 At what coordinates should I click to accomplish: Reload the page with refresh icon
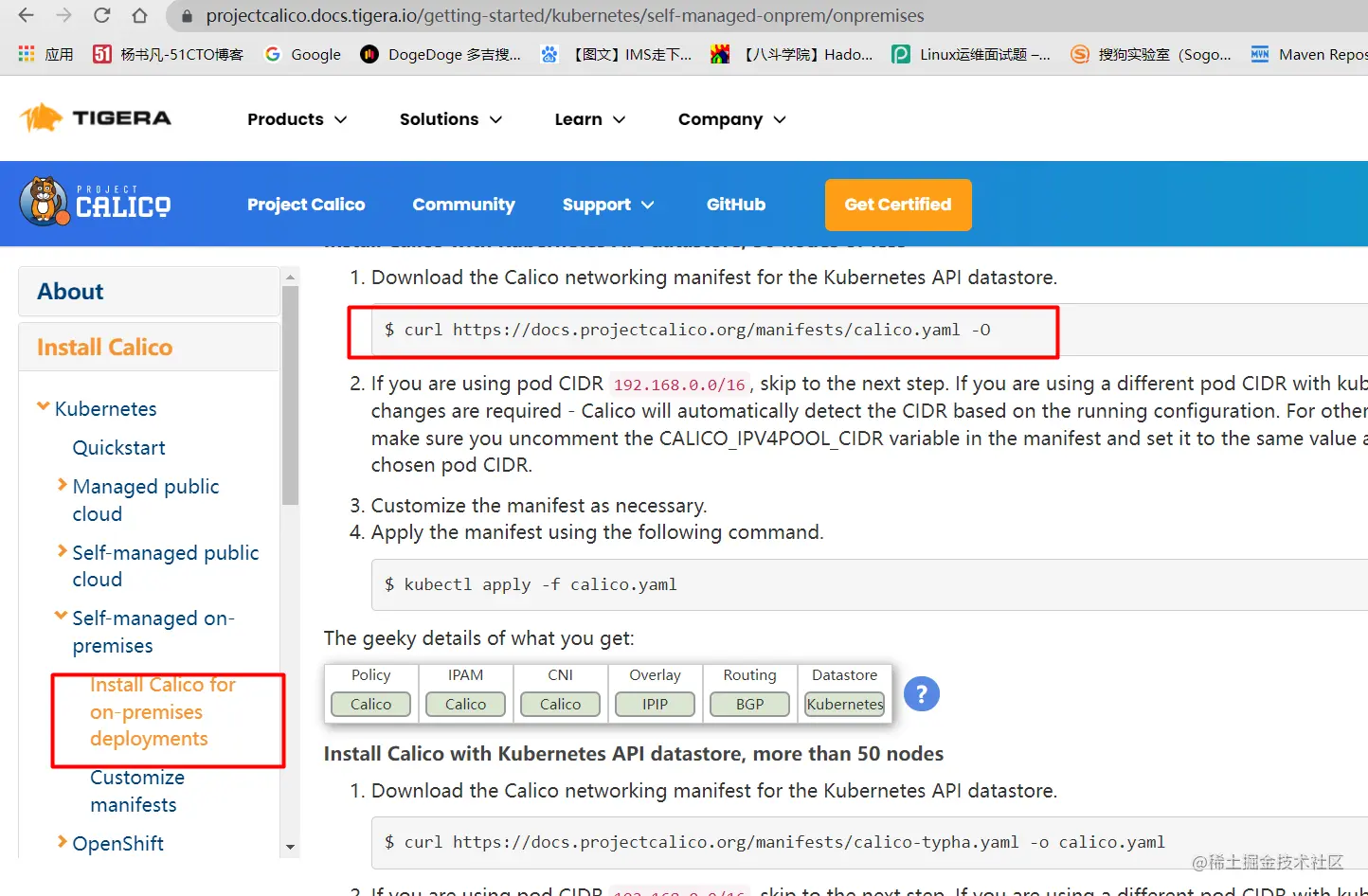click(101, 15)
